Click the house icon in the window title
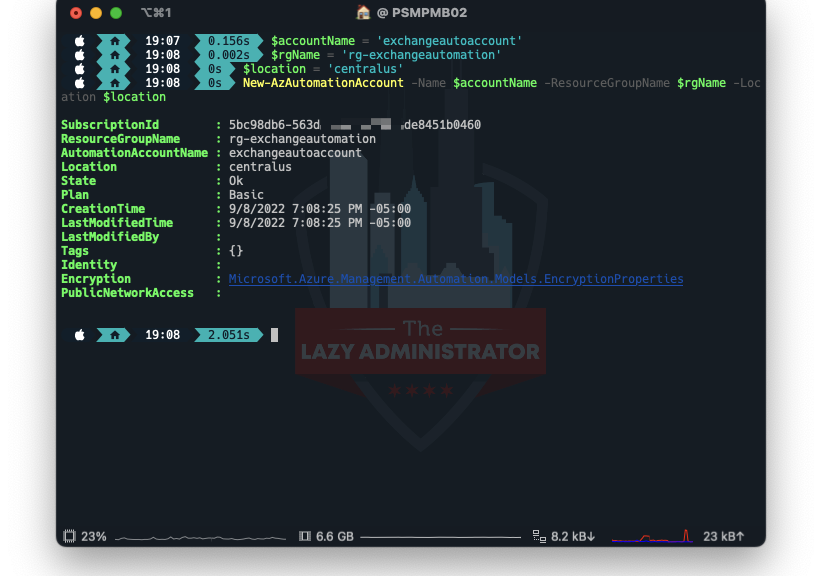822x576 pixels. pyautogui.click(x=363, y=12)
